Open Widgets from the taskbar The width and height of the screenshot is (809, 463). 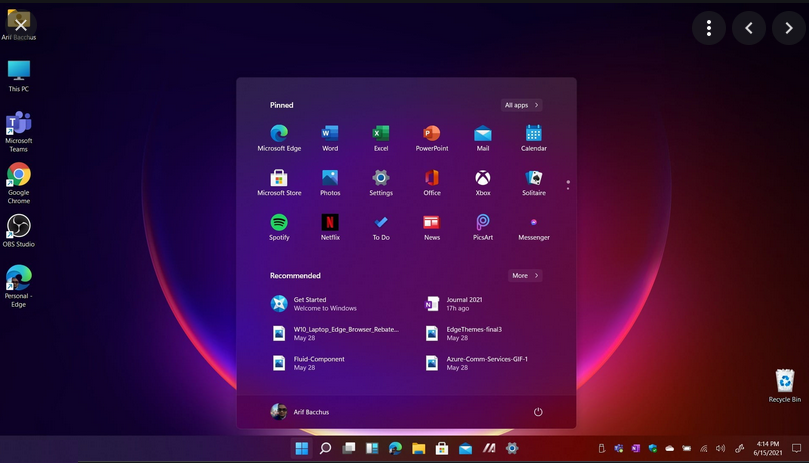(x=372, y=449)
